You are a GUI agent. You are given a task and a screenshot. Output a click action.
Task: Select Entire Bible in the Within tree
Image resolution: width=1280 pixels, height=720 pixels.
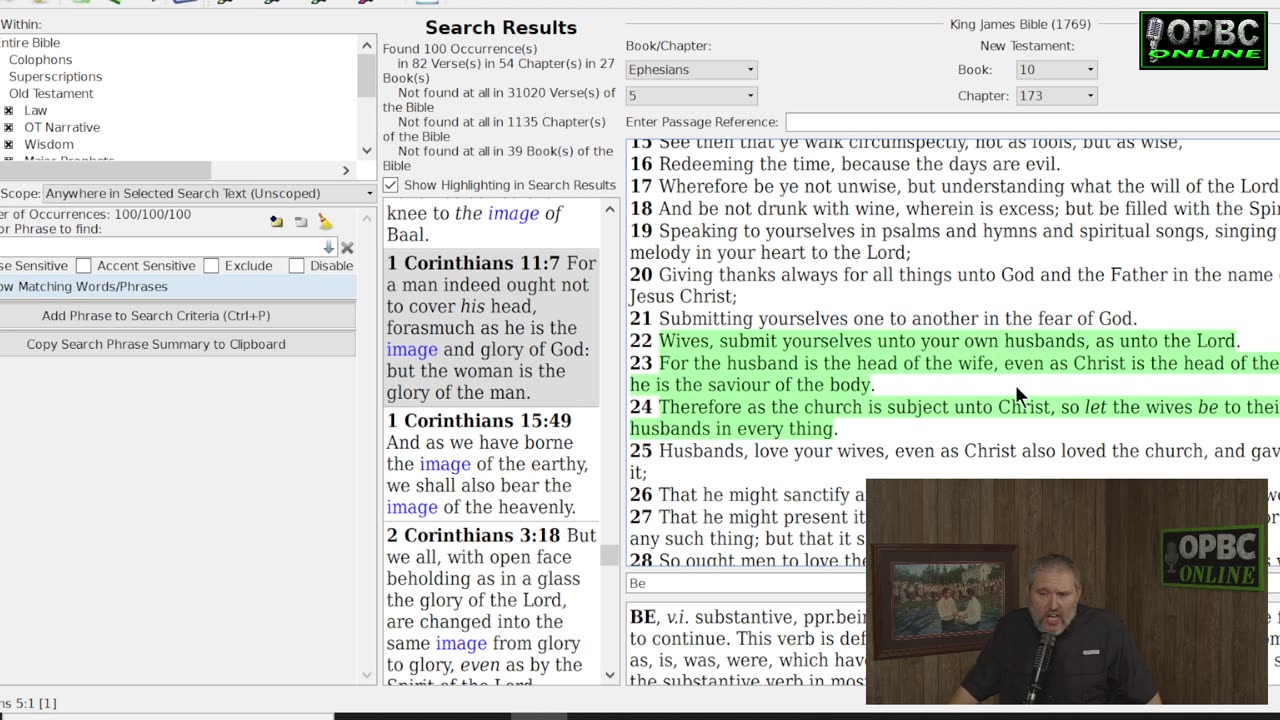pos(30,43)
